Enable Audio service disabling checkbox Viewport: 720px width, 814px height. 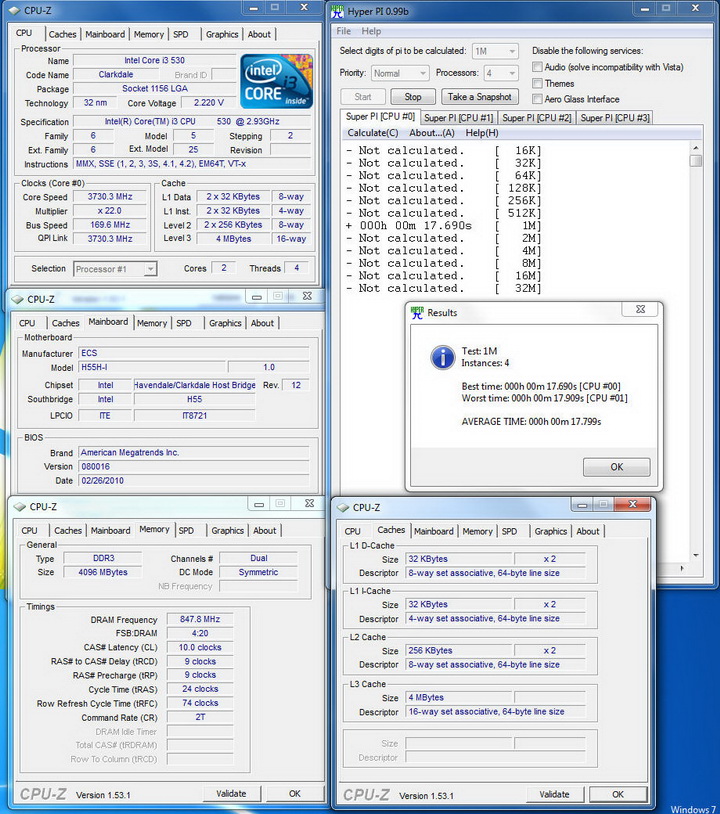point(537,67)
